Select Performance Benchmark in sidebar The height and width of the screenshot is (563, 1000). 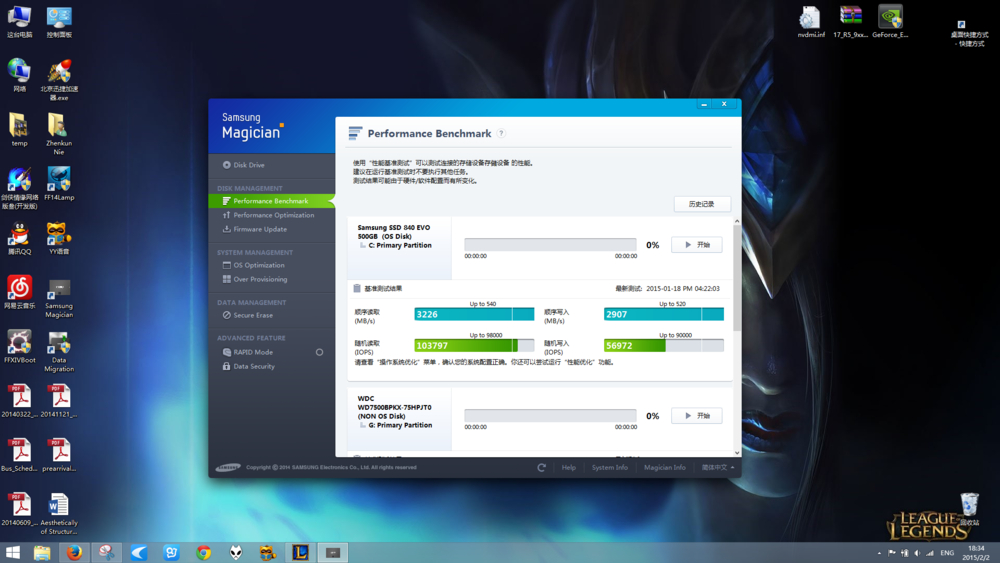click(272, 201)
